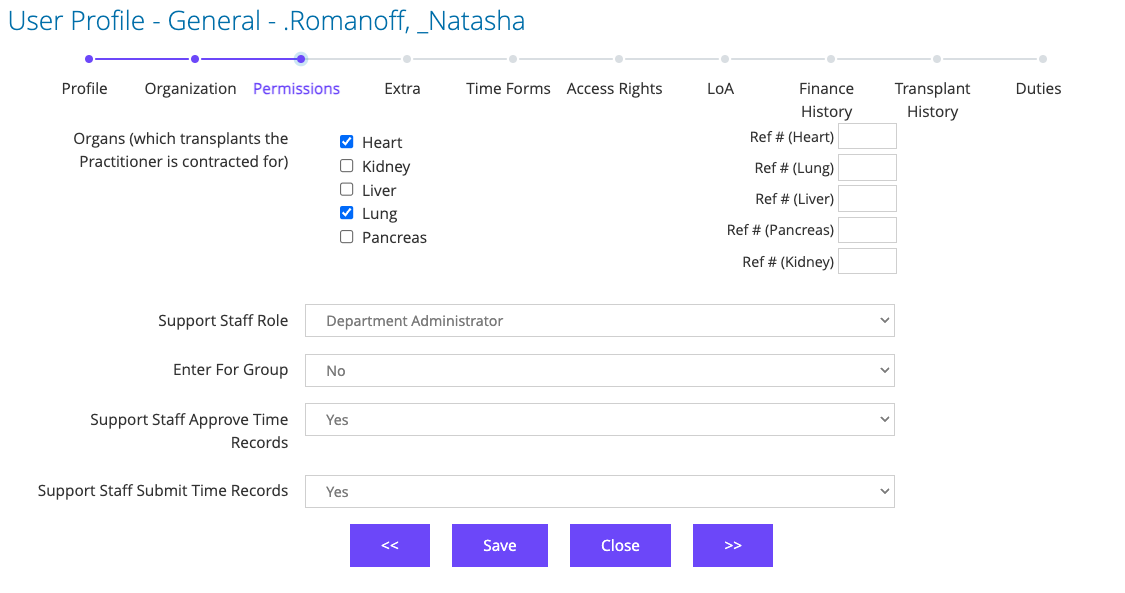The image size is (1125, 593).
Task: Click the Profile progress dot
Action: point(89,59)
